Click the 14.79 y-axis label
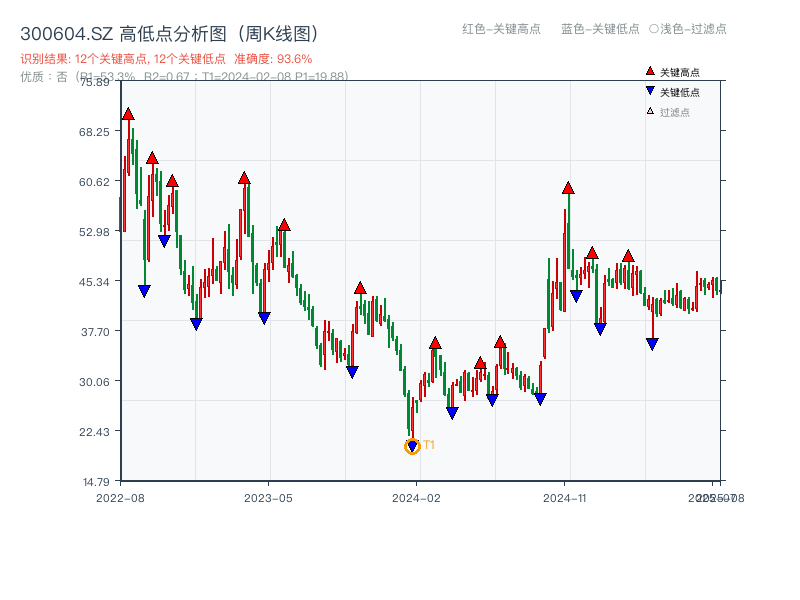800x600 pixels. [x=96, y=482]
